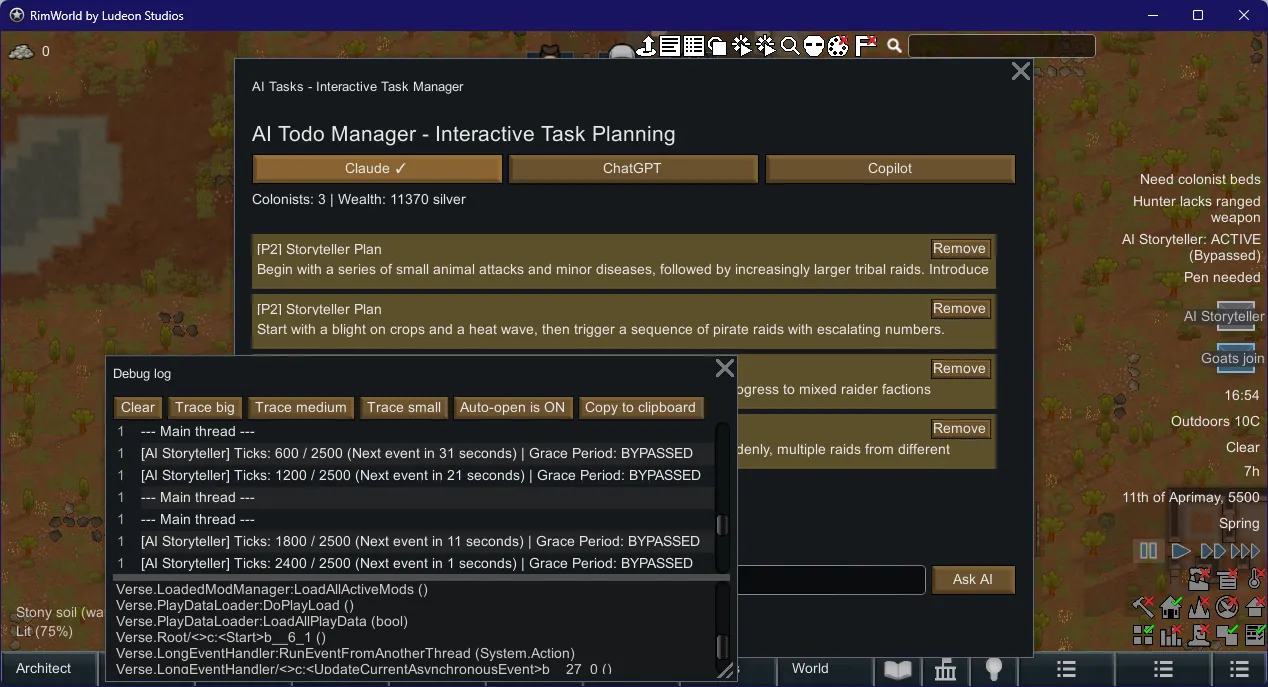This screenshot has height=687, width=1268.
Task: Select the Copilot provider tab
Action: (x=889, y=169)
